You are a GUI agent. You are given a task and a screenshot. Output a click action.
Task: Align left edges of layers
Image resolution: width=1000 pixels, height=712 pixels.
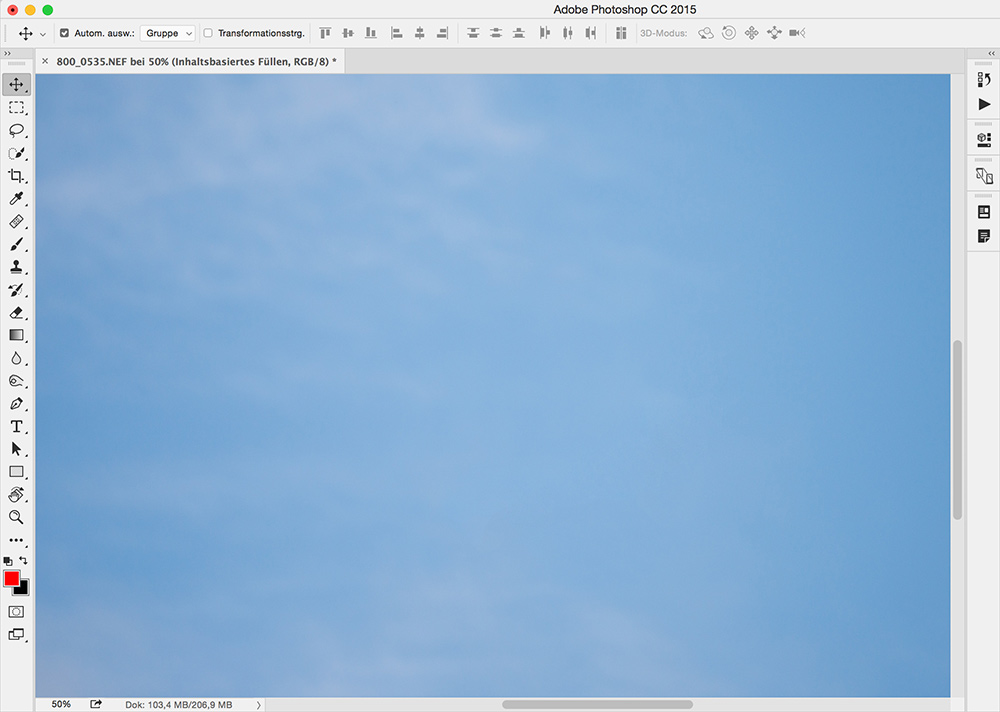(x=397, y=33)
